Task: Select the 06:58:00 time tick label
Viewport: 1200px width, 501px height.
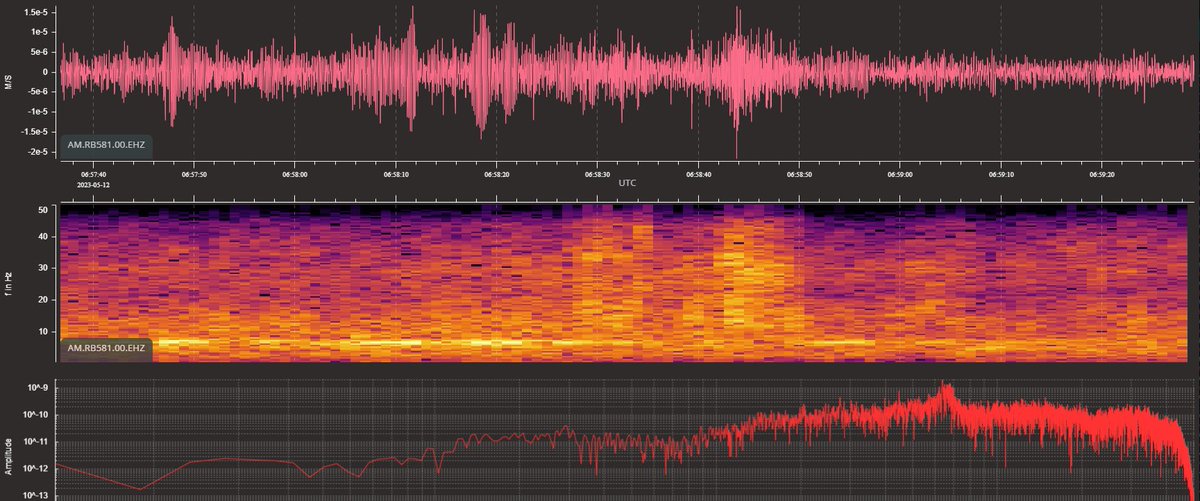Action: [295, 173]
